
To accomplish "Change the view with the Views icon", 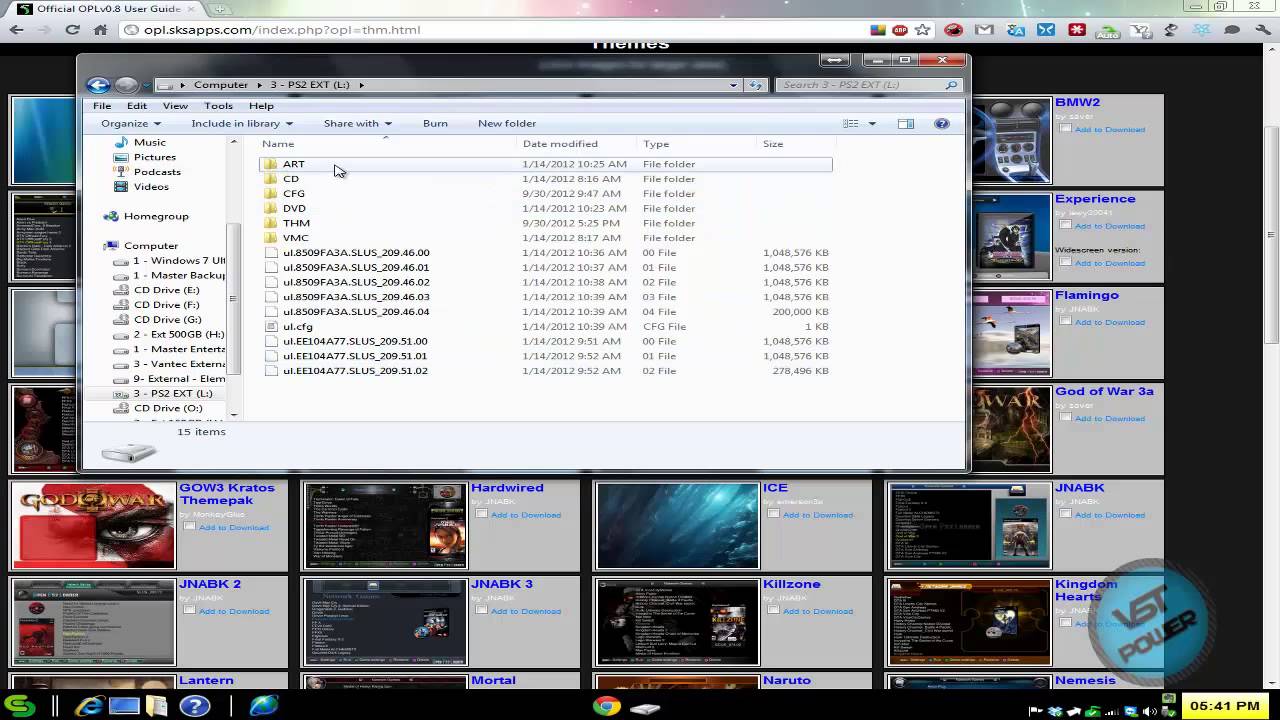I will click(851, 123).
